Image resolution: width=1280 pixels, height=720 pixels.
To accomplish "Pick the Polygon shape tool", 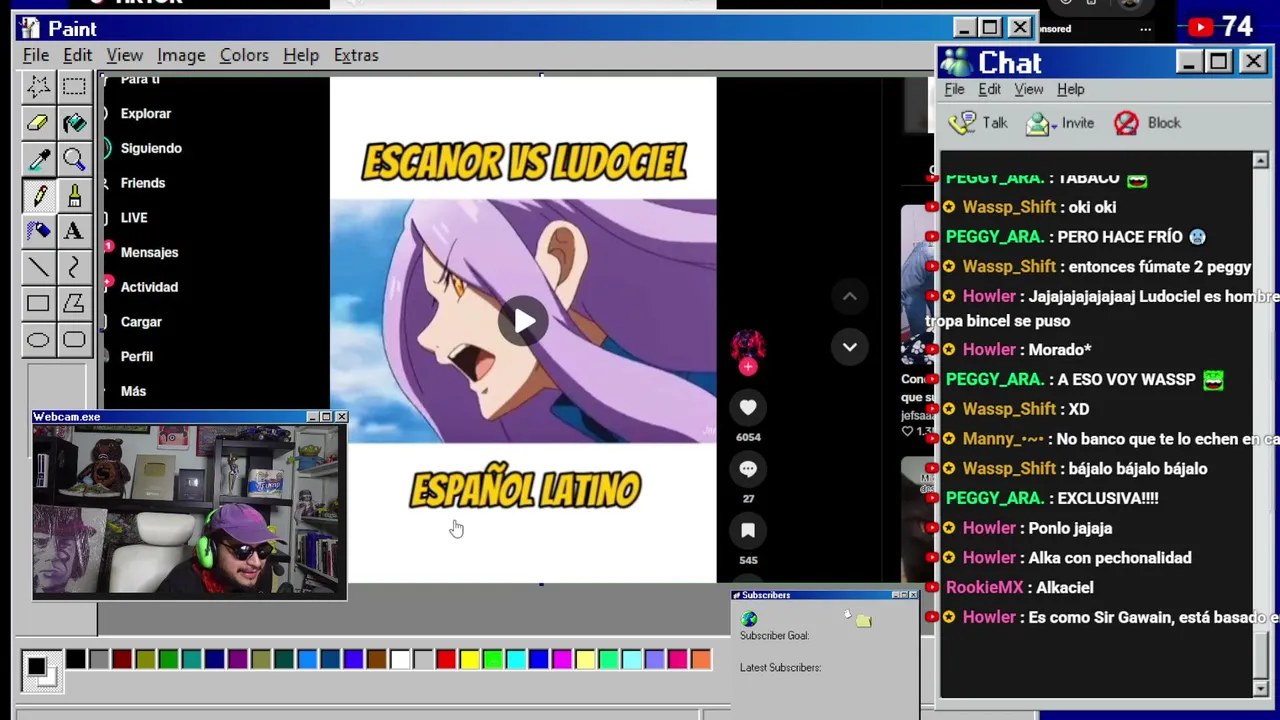I will 74,303.
